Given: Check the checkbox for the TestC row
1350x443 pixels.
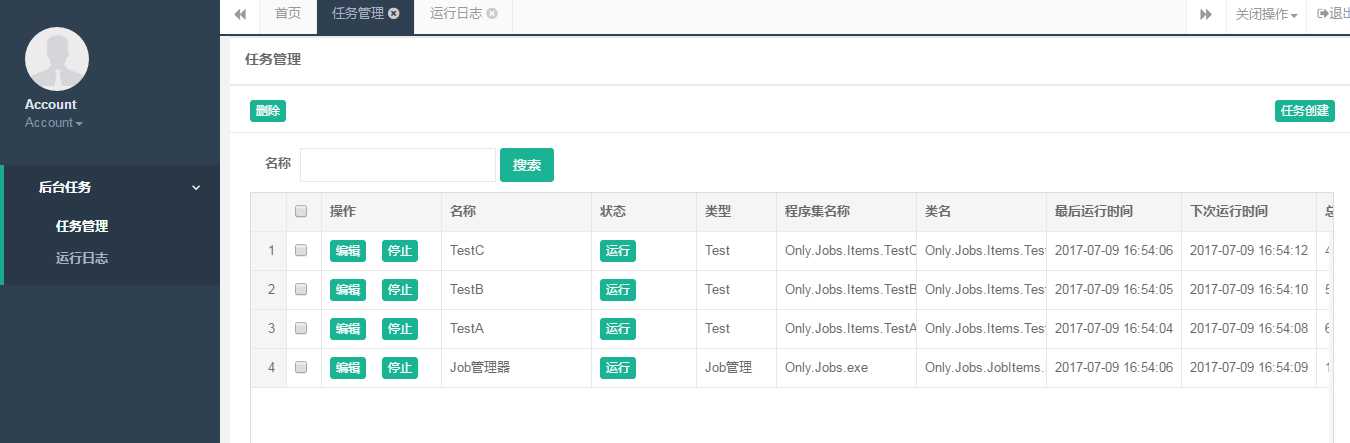Looking at the screenshot, I should (301, 250).
